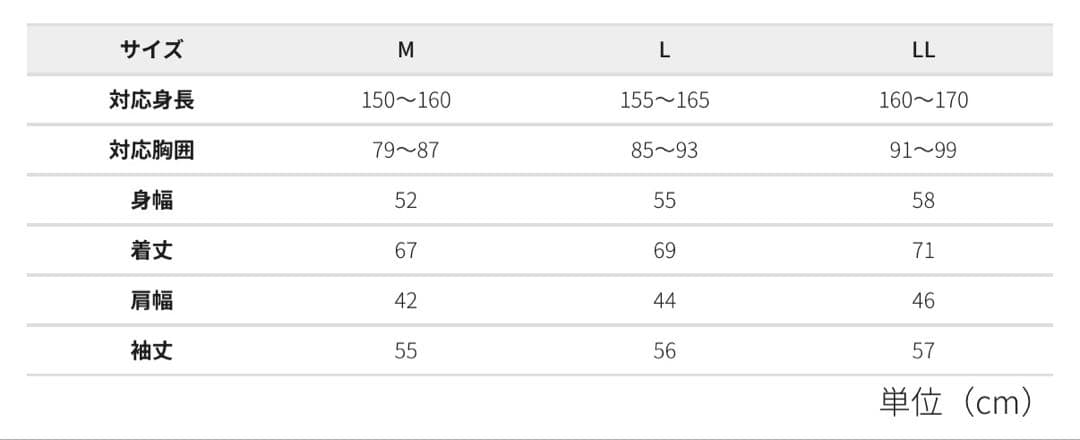This screenshot has height=440, width=1080.
Task: Click the 着丈 value 69 for L
Action: pyautogui.click(x=665, y=251)
